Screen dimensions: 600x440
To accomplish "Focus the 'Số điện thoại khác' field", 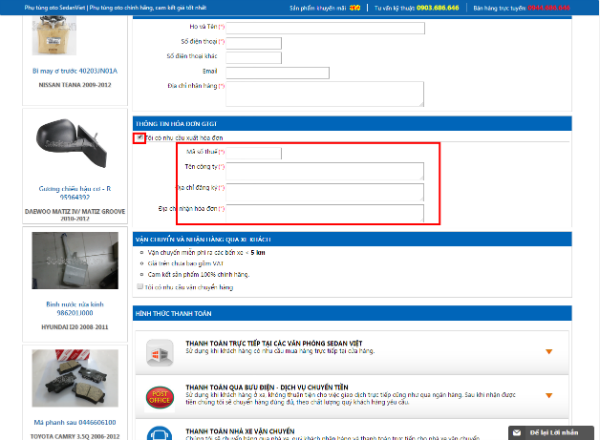I will [x=254, y=57].
